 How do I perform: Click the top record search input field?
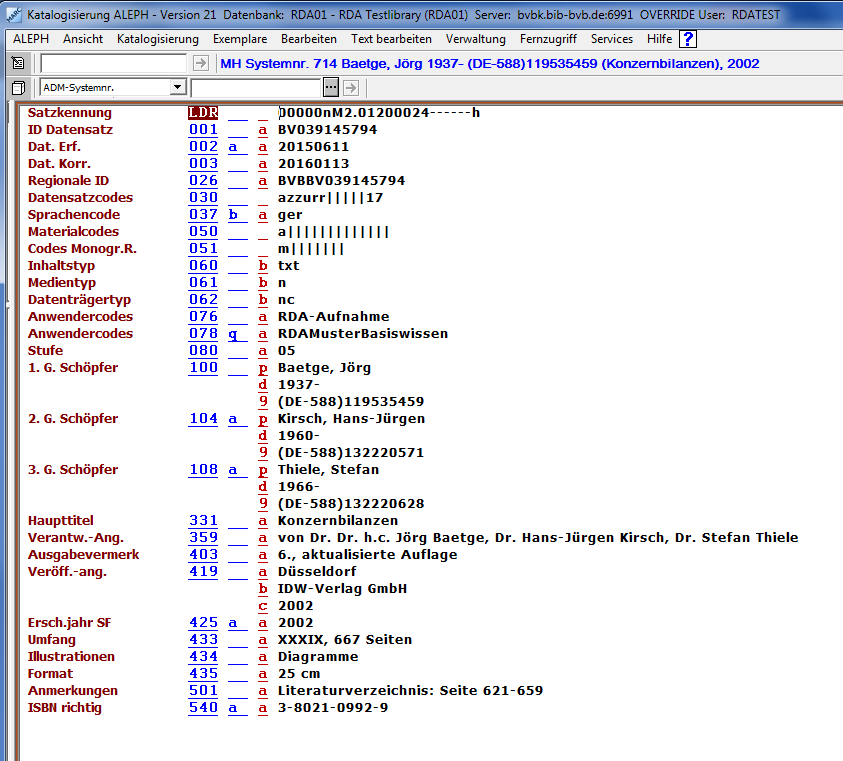click(113, 63)
